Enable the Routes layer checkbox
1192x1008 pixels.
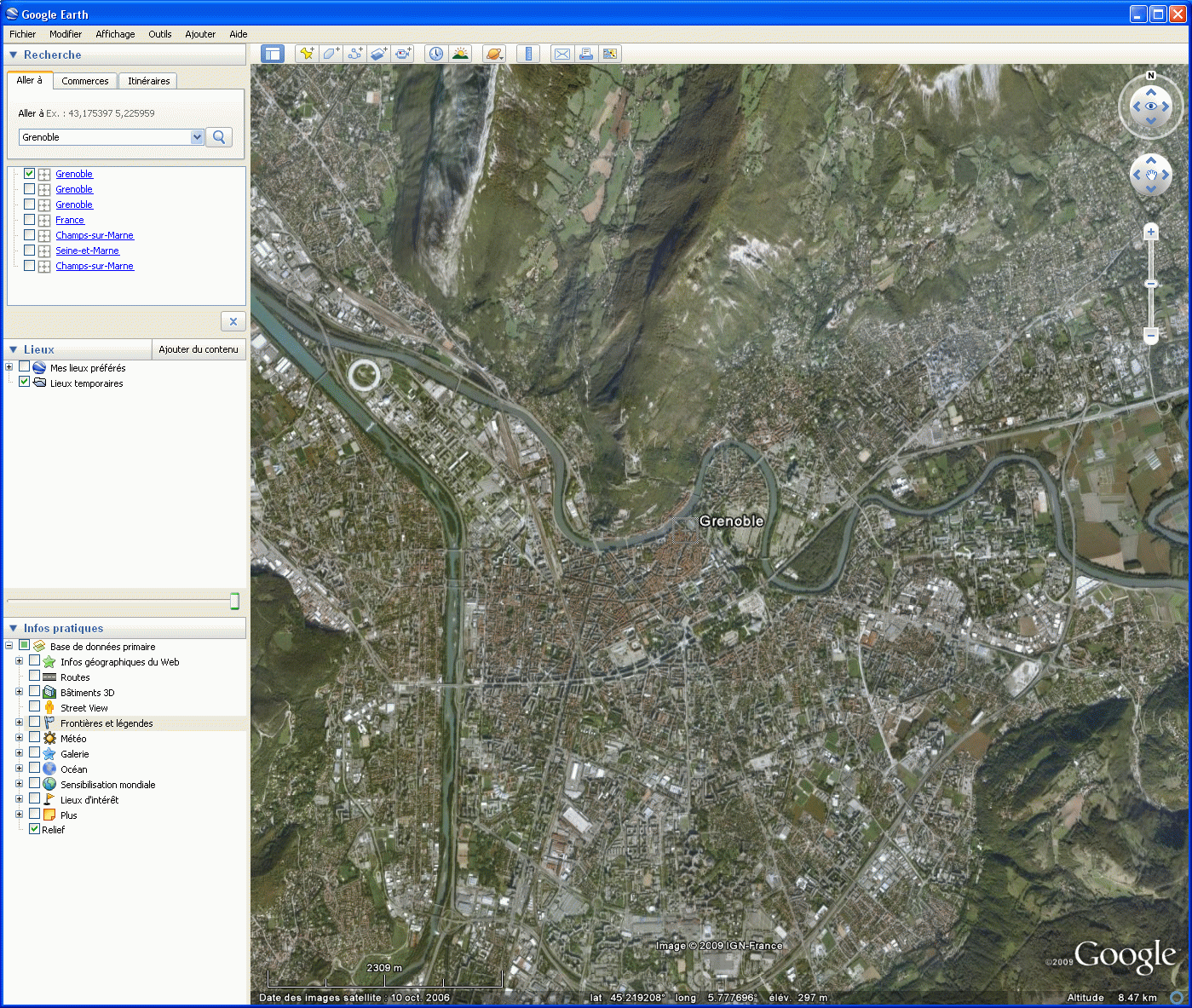tap(34, 677)
